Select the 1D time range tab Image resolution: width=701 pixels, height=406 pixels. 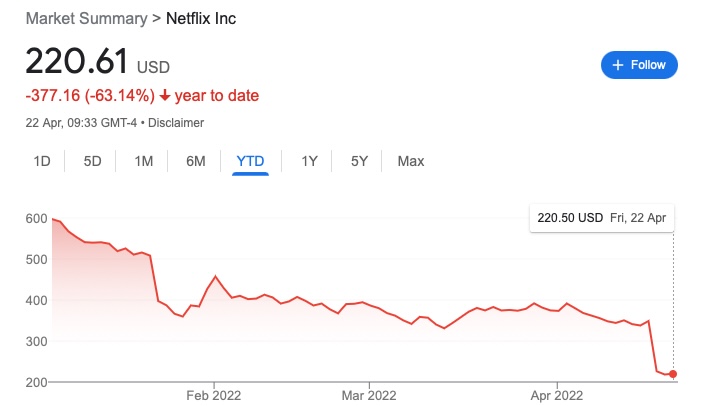click(x=42, y=161)
